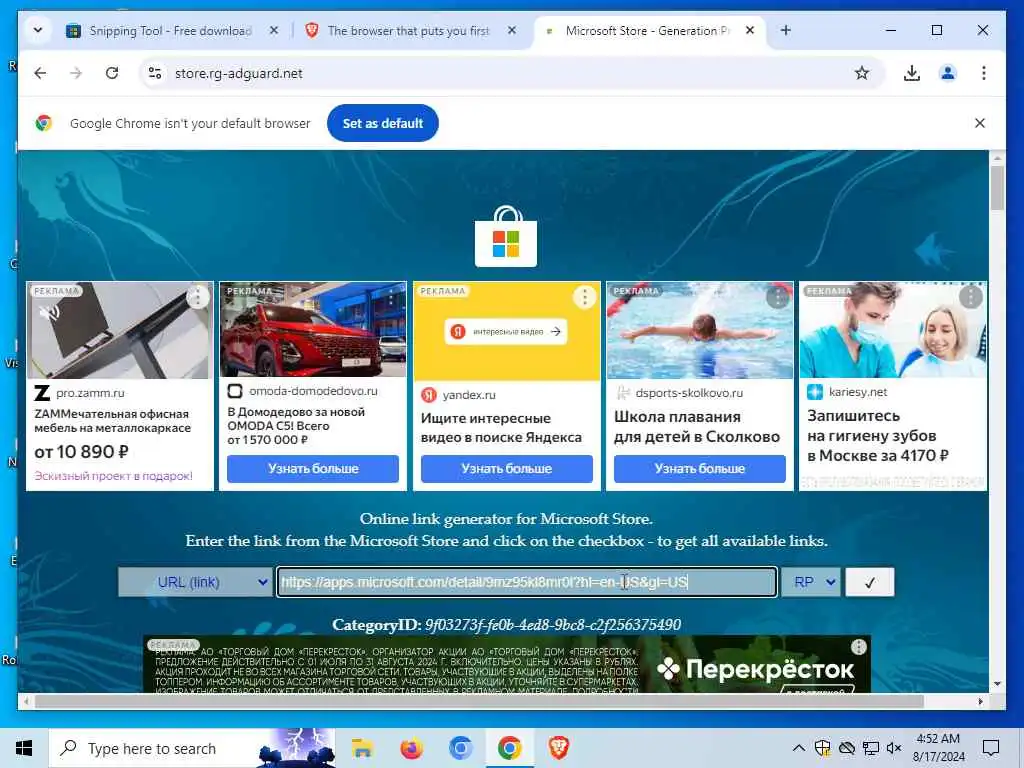Image resolution: width=1024 pixels, height=768 pixels.
Task: Click the red OMODA car ad image
Action: 313,330
